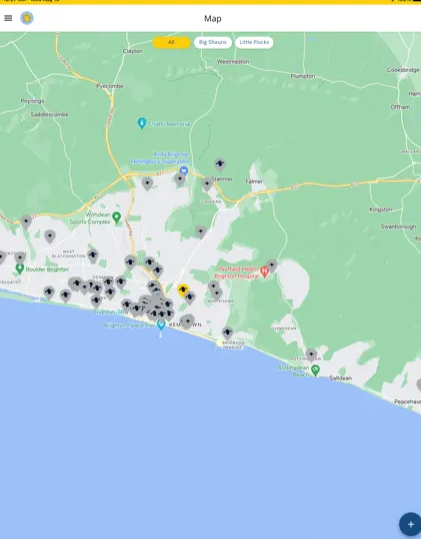Image resolution: width=421 pixels, height=539 pixels.
Task: Open the hamburger menu
Action: coord(8,18)
